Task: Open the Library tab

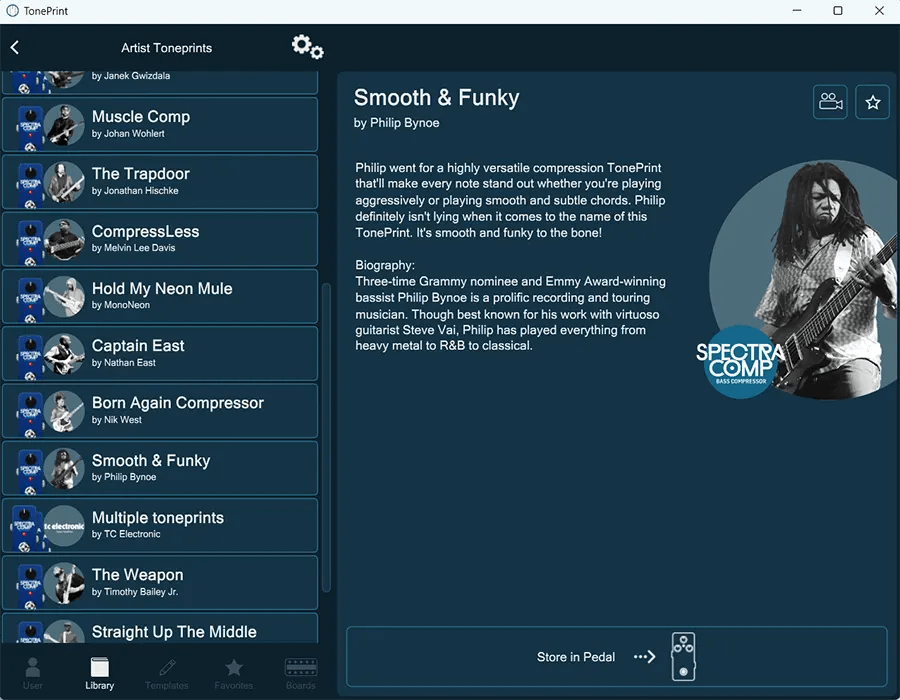Action: coord(100,673)
